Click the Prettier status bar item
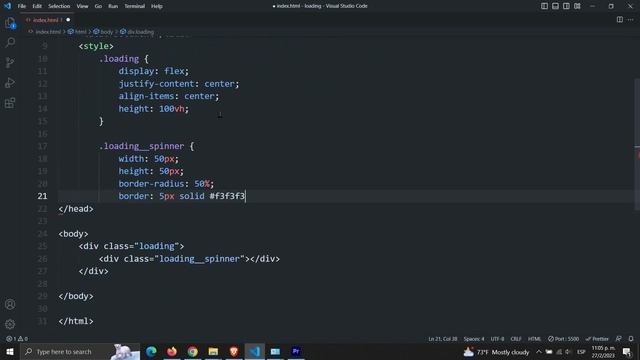Viewport: 640px width, 360px height. pos(597,339)
